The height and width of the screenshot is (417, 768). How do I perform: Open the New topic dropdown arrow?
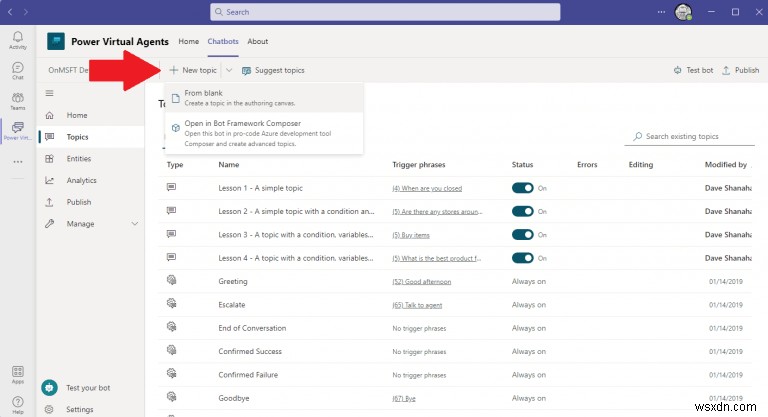pos(229,71)
